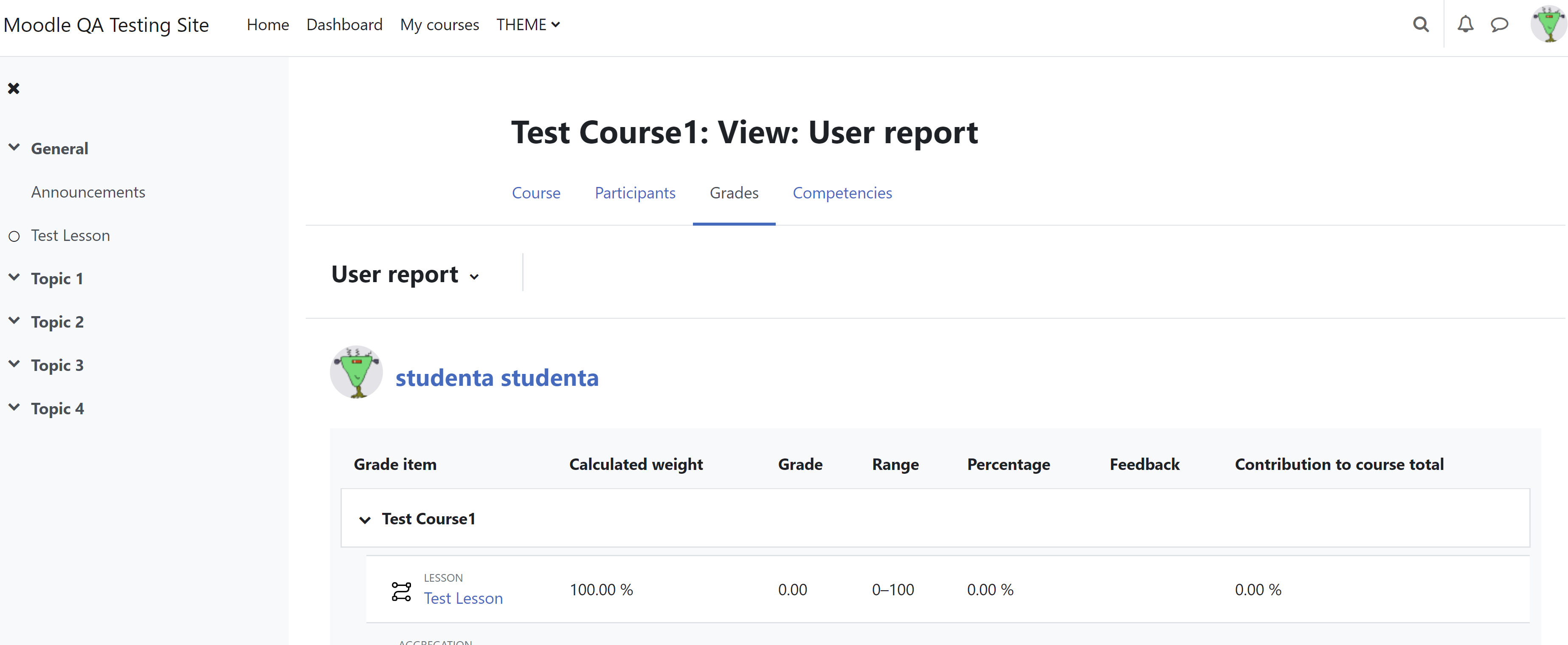Open Dashboard from top navigation
This screenshot has width=1568, height=645.
pos(344,24)
